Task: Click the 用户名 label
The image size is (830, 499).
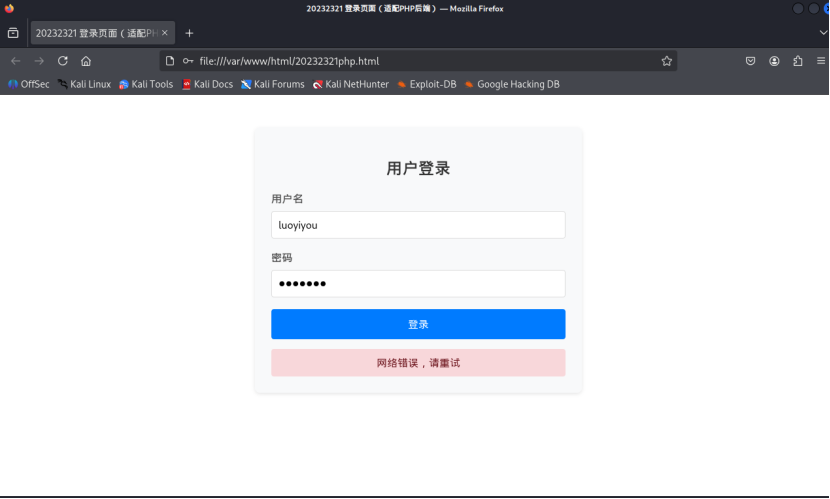Action: pyautogui.click(x=287, y=198)
